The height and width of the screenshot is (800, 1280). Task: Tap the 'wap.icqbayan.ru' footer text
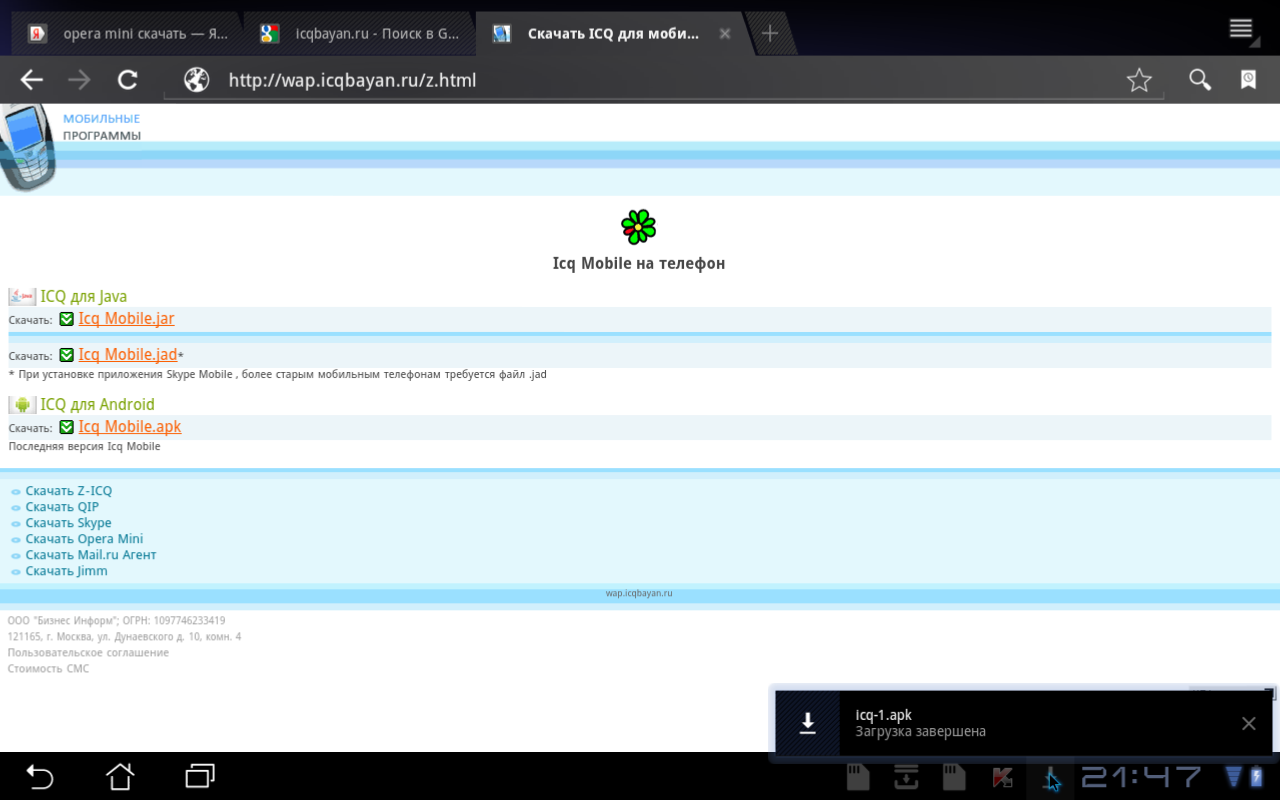click(x=639, y=593)
